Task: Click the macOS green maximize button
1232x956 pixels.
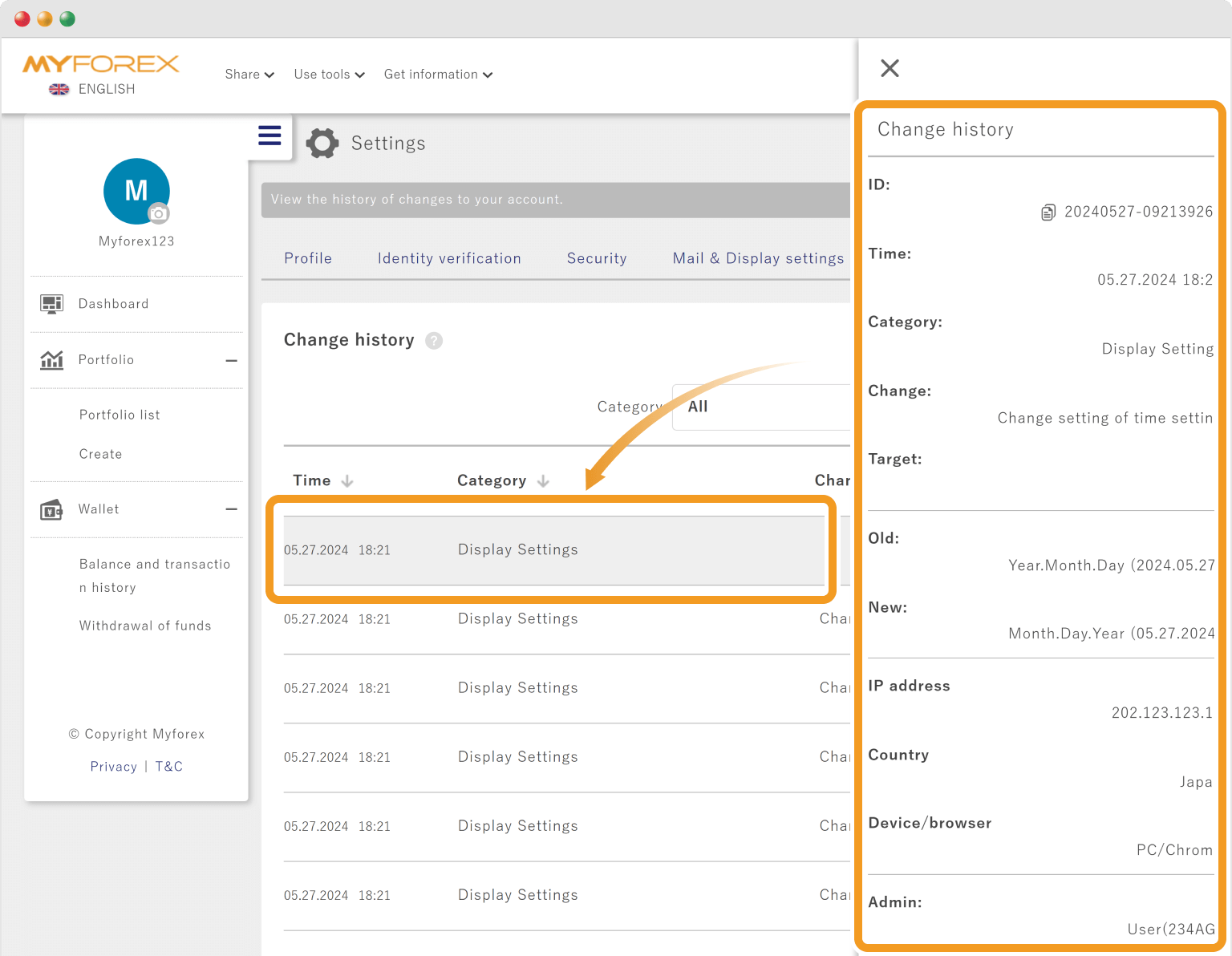Action: (x=67, y=19)
